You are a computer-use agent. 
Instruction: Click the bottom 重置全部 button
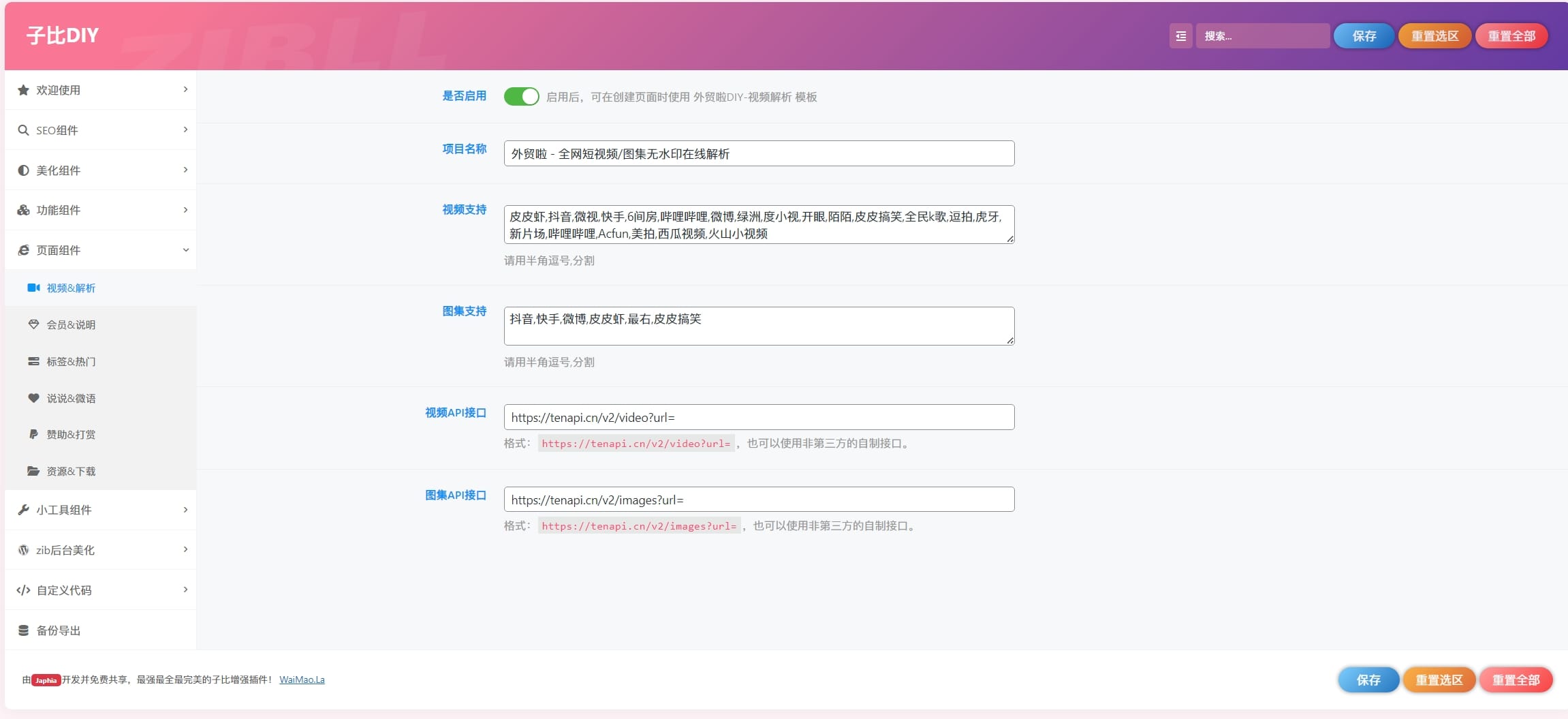pyautogui.click(x=1516, y=679)
